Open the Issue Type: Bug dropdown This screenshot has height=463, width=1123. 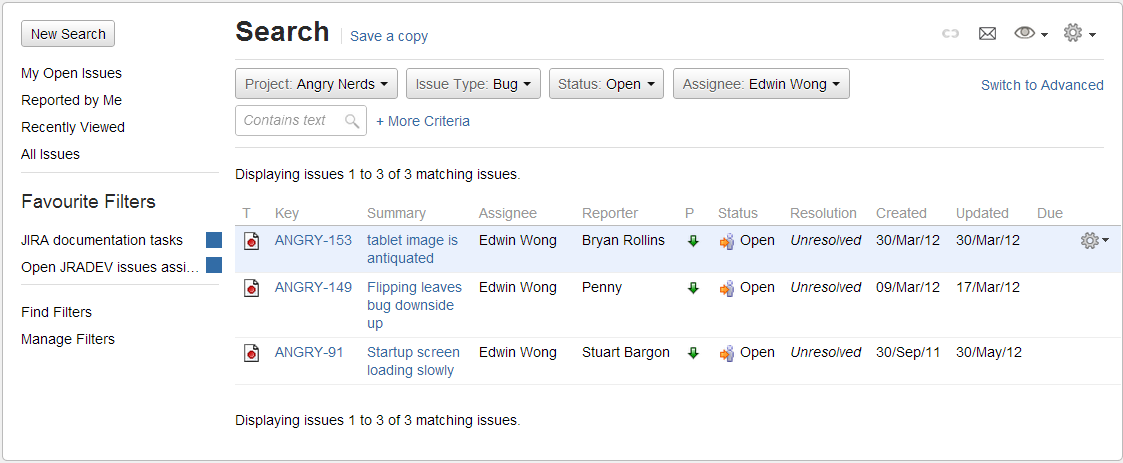point(473,85)
